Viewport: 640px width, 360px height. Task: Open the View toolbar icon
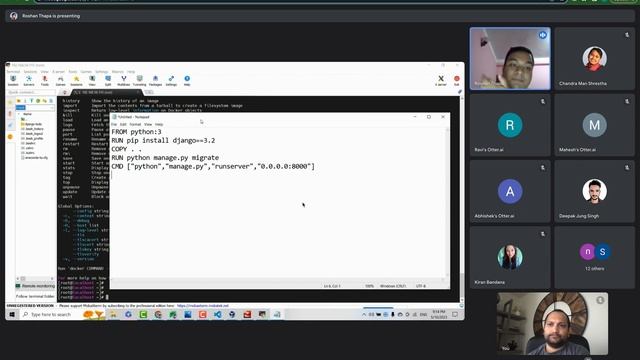click(x=92, y=80)
